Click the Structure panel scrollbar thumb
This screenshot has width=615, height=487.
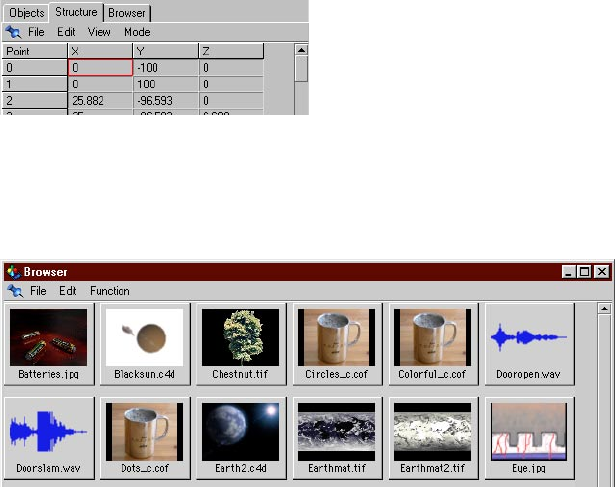tap(301, 69)
